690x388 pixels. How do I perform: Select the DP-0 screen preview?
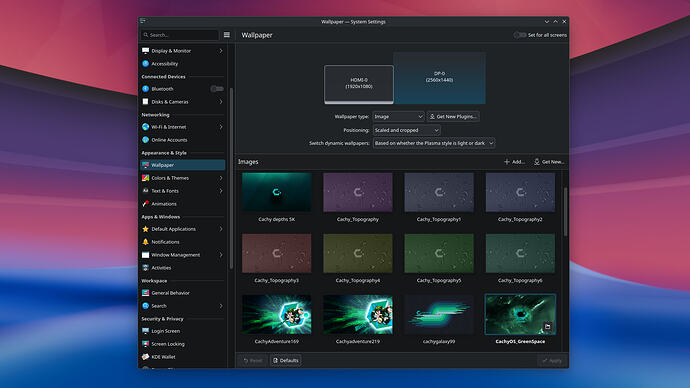(x=440, y=78)
